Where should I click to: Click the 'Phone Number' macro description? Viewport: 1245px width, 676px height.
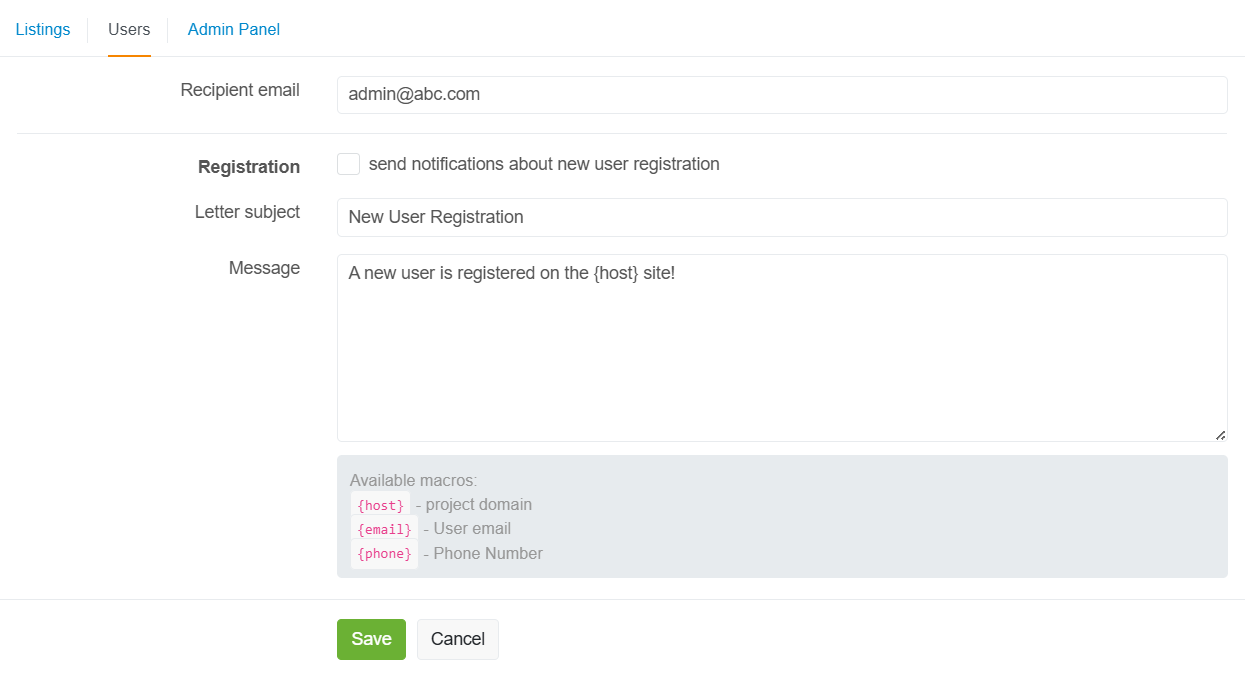487,554
